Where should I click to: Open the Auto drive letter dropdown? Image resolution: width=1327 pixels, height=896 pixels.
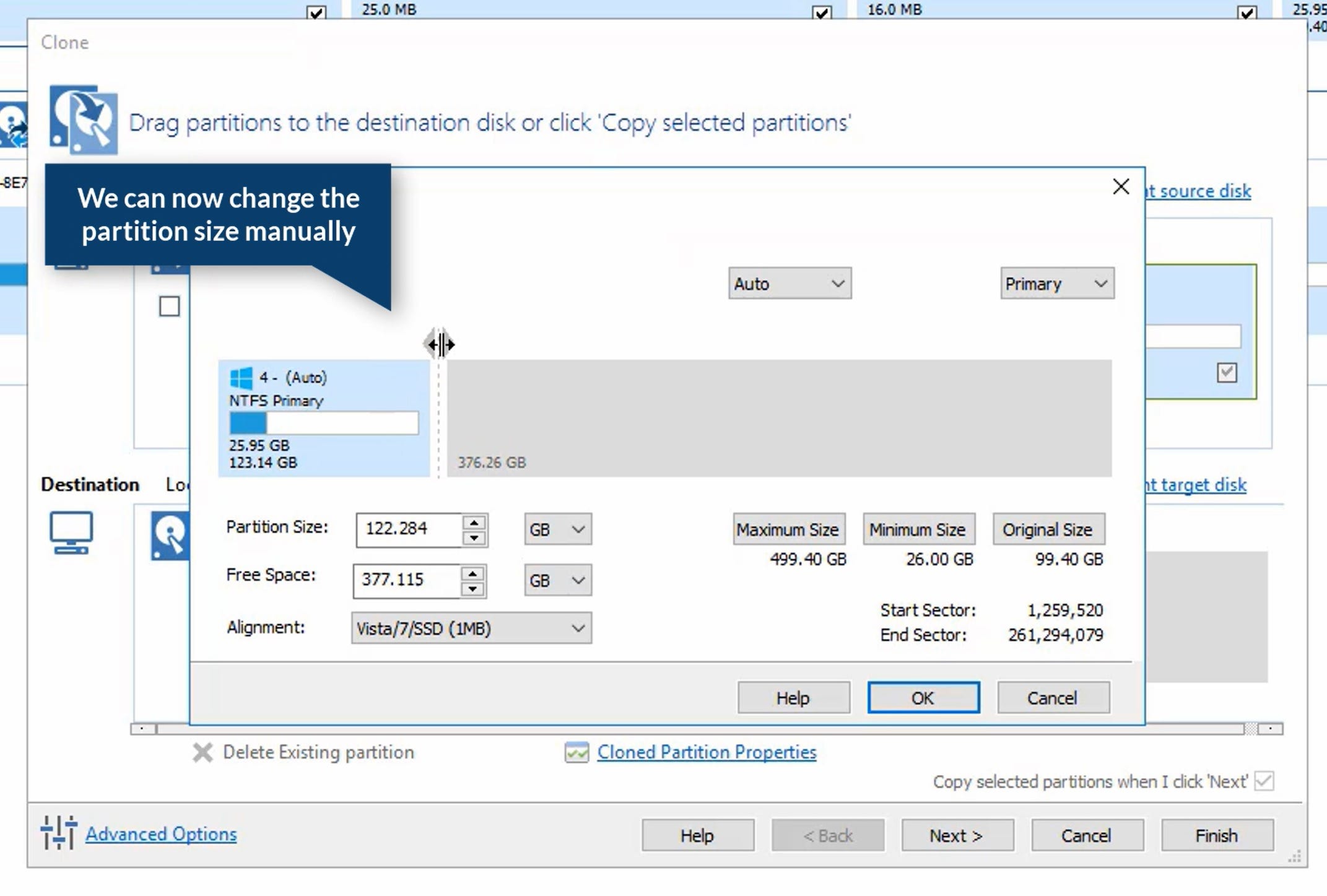click(789, 284)
